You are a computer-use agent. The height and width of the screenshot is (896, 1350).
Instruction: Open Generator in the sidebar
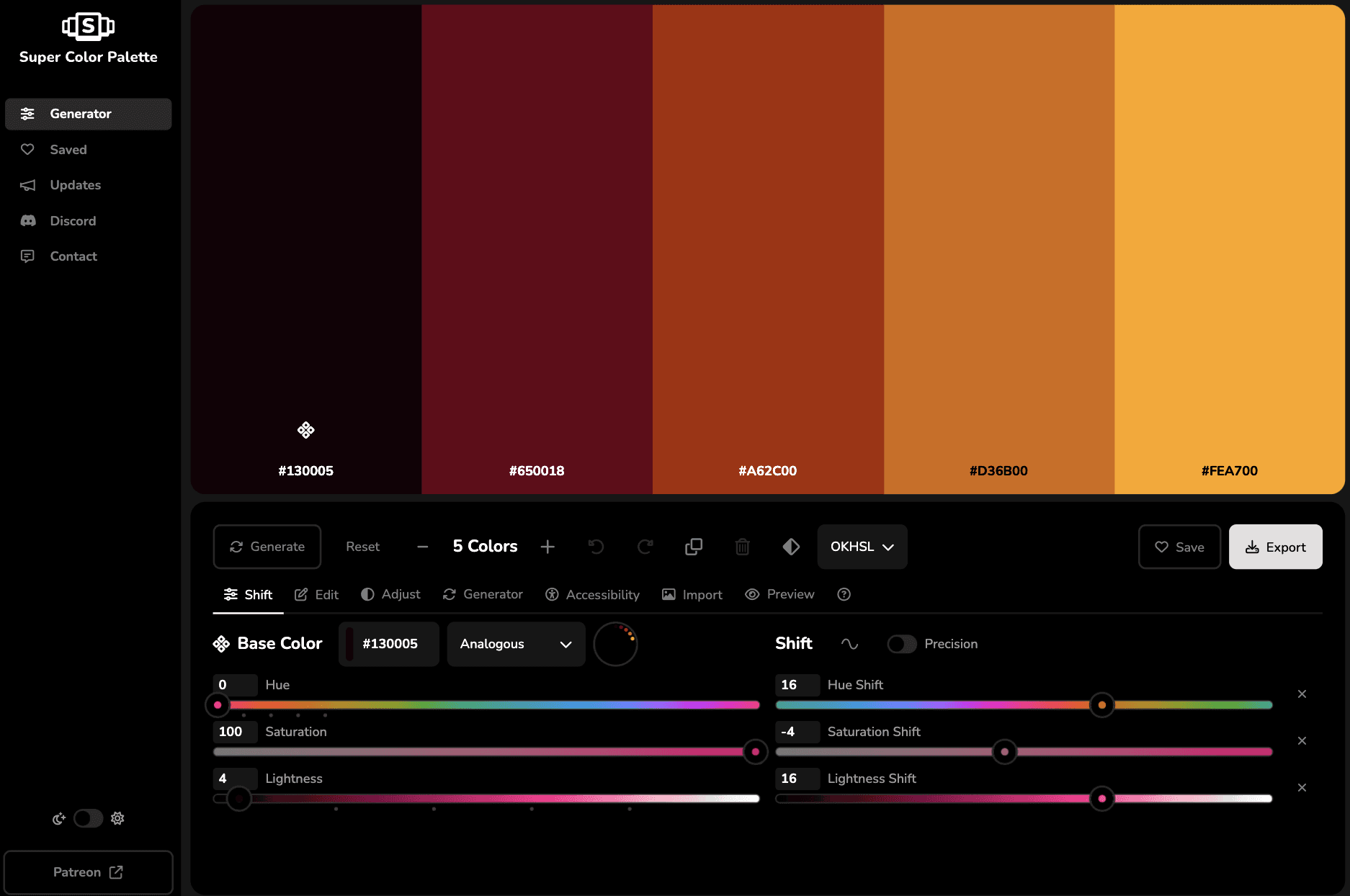tap(89, 114)
